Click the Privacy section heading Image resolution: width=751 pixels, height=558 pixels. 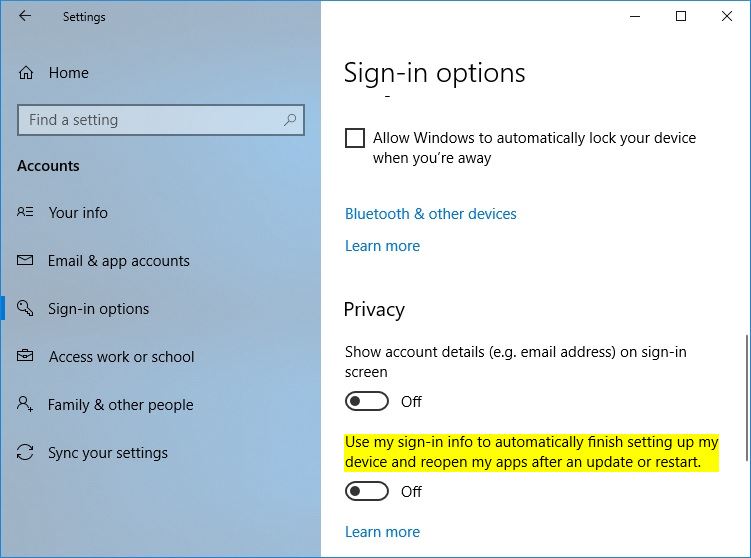tap(374, 309)
